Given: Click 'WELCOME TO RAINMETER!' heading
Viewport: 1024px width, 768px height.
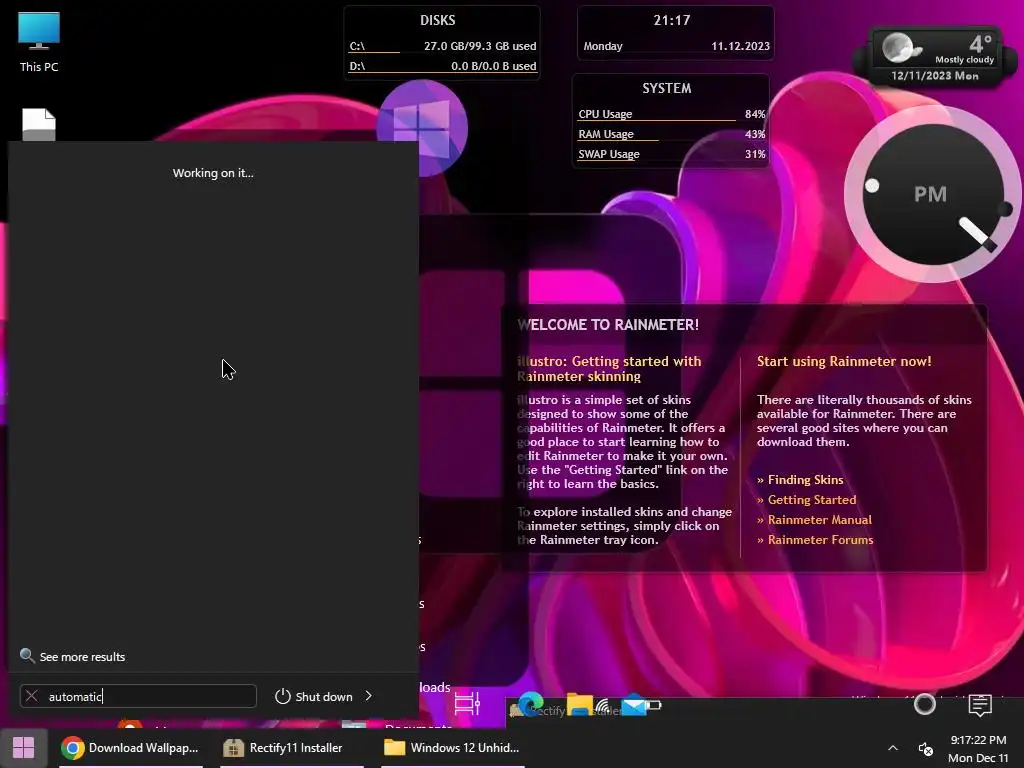Looking at the screenshot, I should pyautogui.click(x=608, y=325).
